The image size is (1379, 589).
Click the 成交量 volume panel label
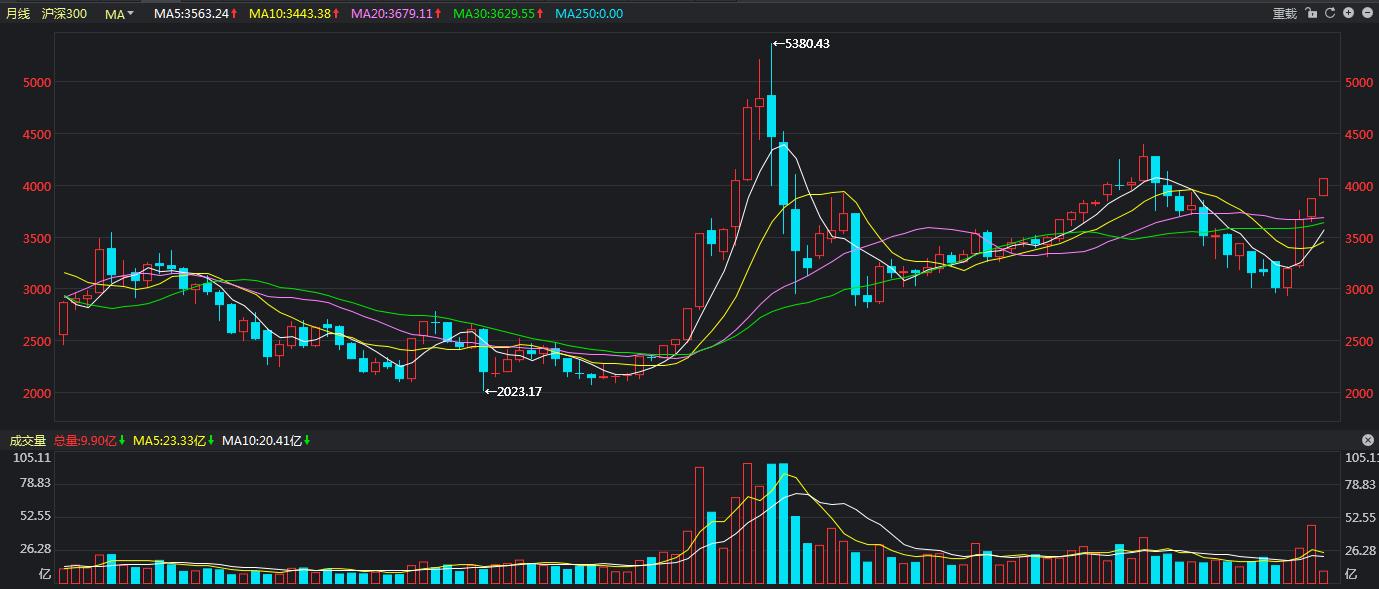(27, 440)
